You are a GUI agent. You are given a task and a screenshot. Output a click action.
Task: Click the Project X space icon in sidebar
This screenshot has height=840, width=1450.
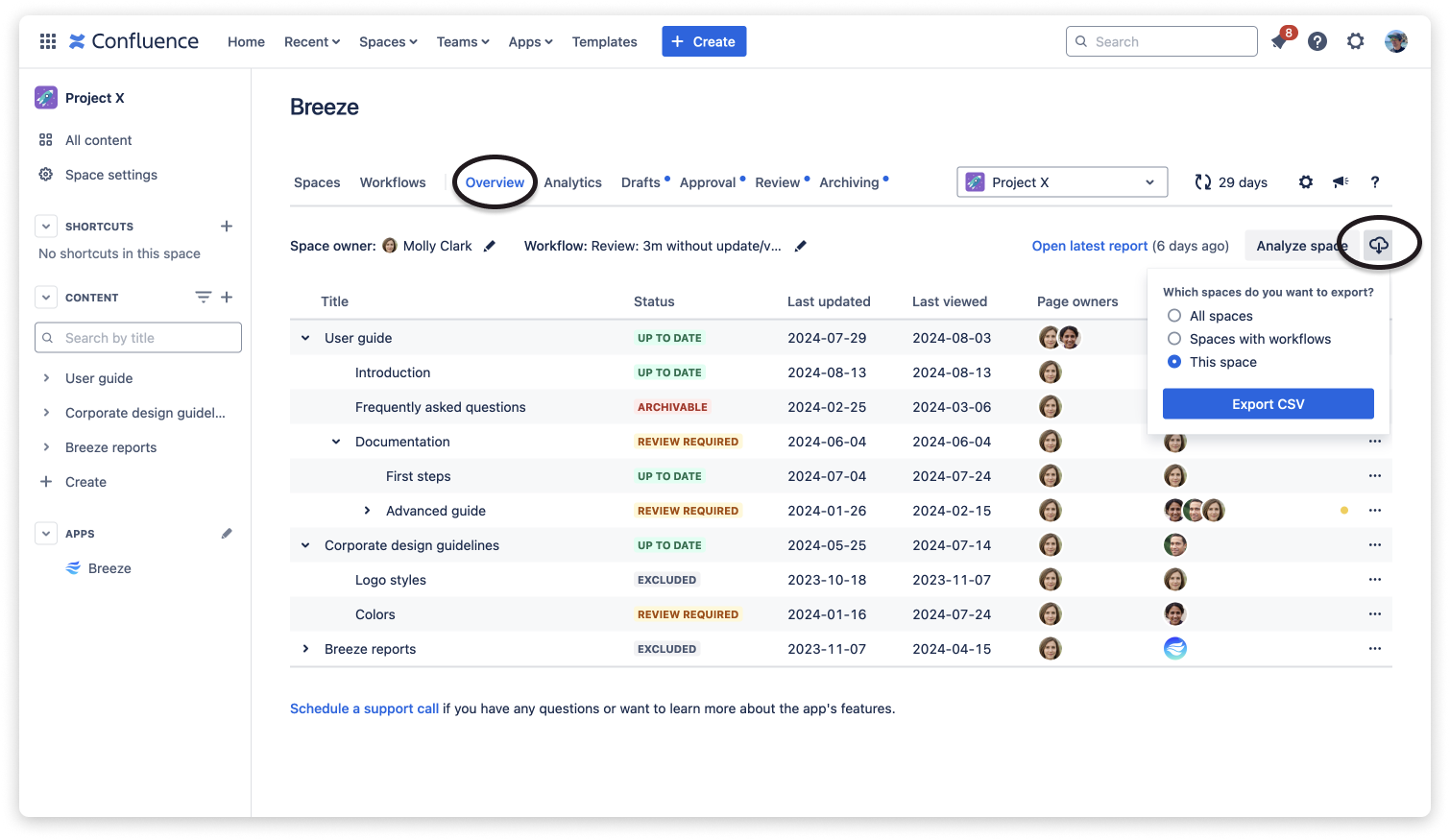pos(46,98)
